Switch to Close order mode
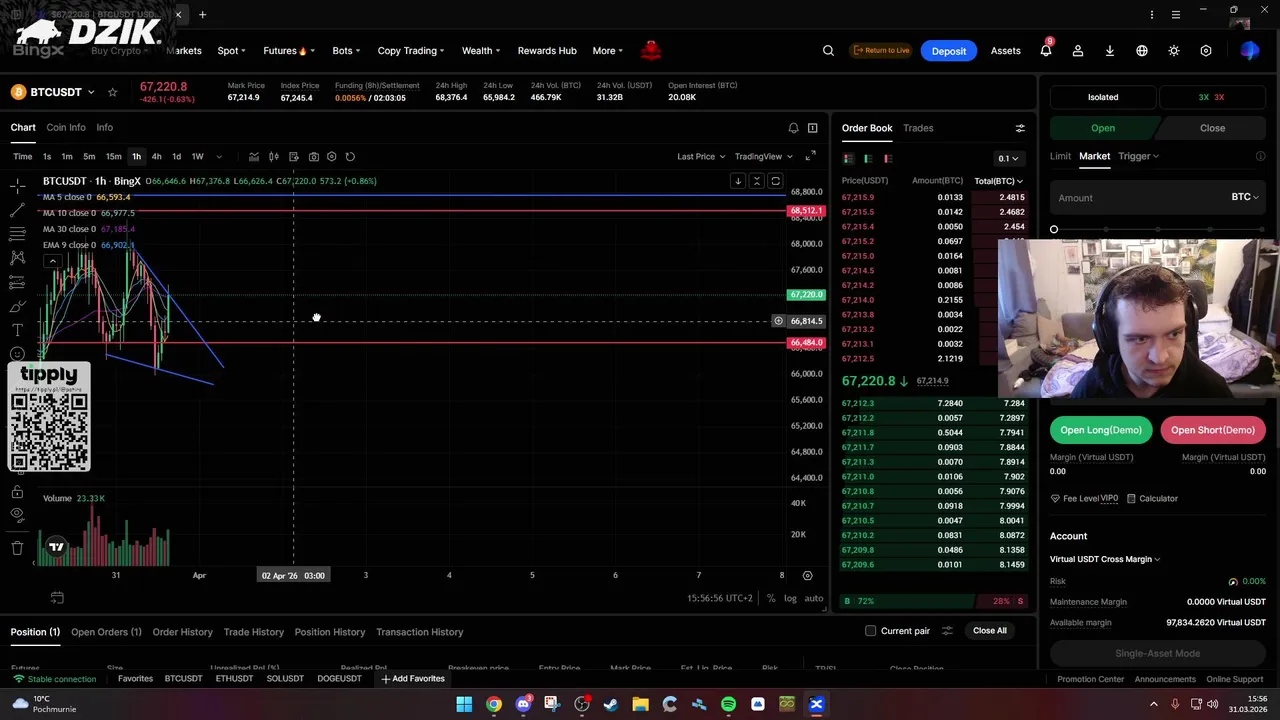The image size is (1280, 720). click(x=1212, y=128)
